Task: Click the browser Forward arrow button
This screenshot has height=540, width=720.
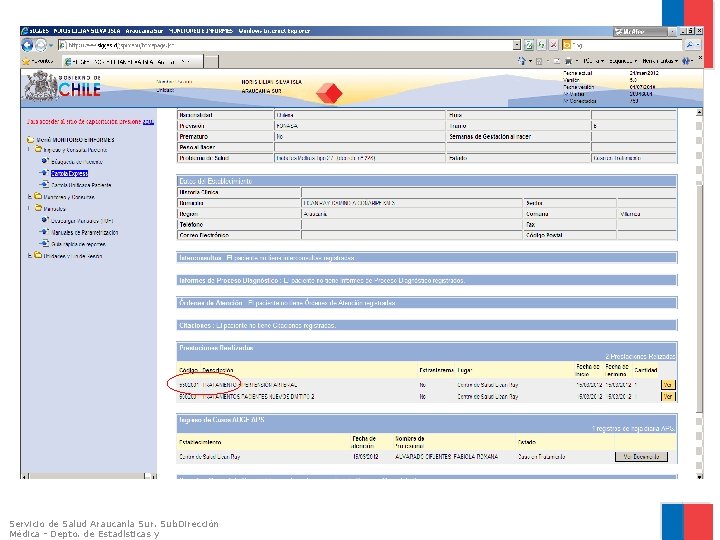Action: pyautogui.click(x=43, y=45)
